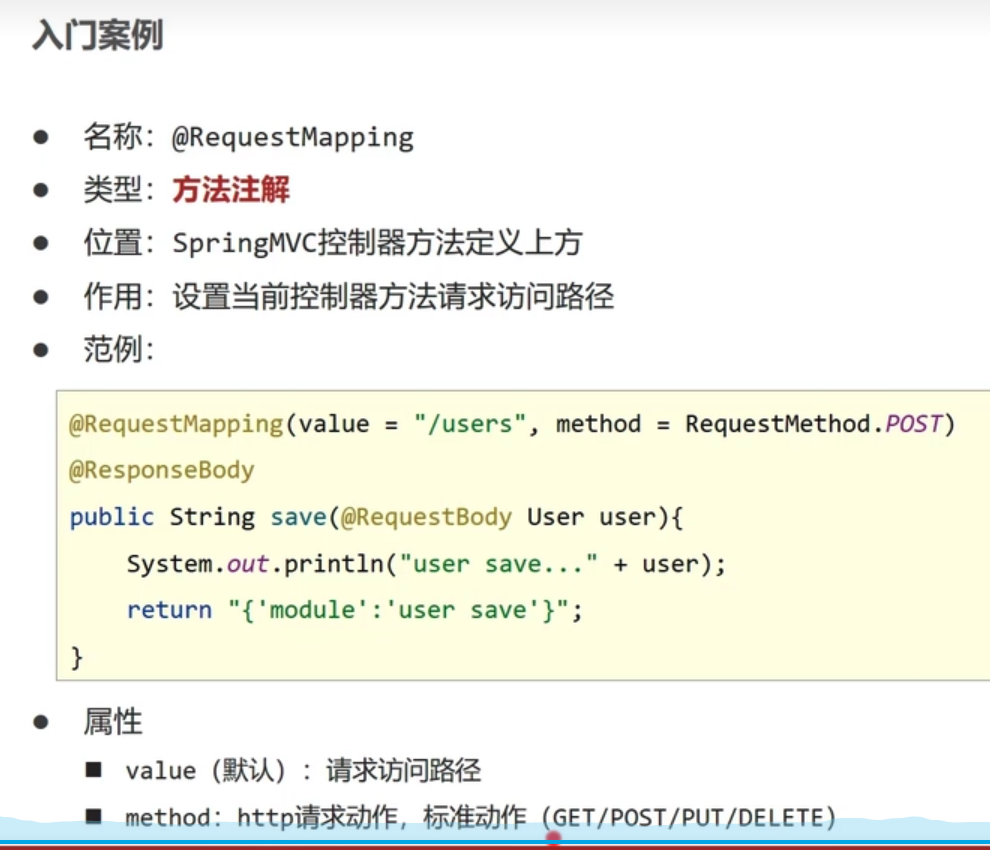Click the video progress marker dot
Screen dimensions: 990x850
pos(553,838)
